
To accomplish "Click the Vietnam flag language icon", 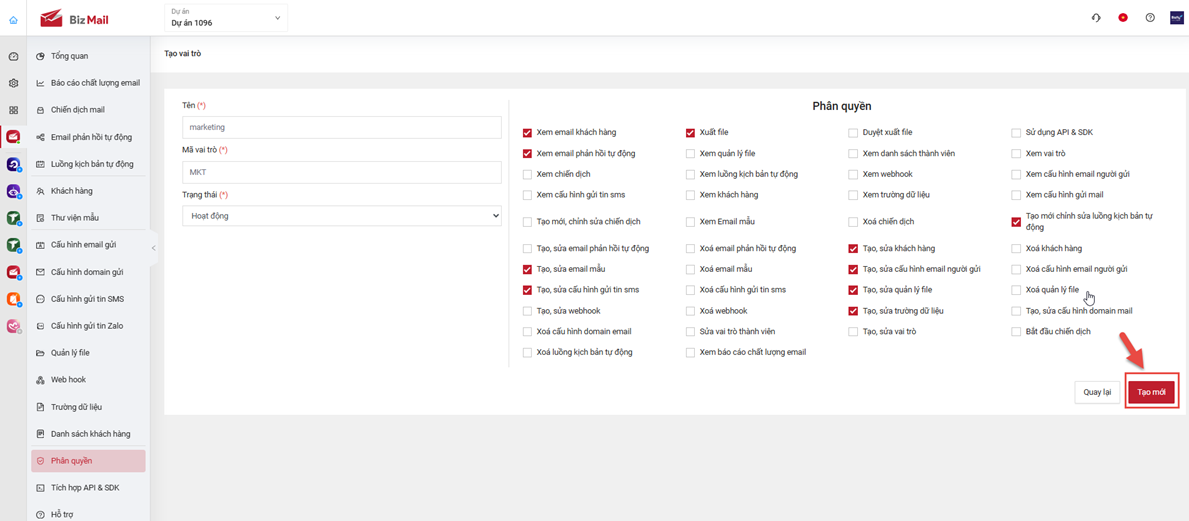I will (1123, 18).
